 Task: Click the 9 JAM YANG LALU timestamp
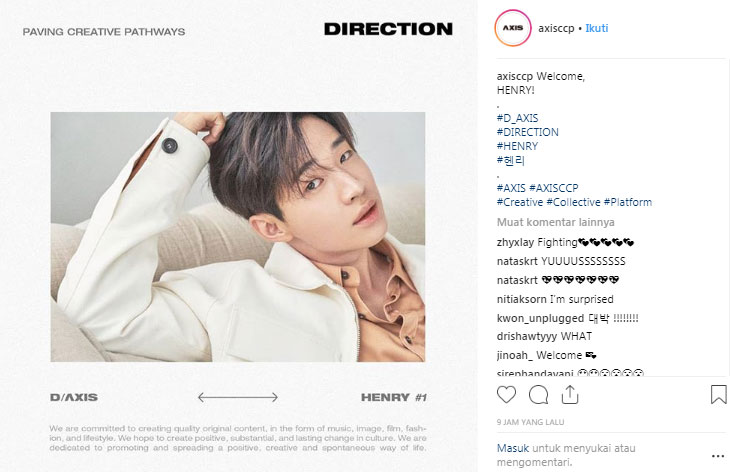[x=530, y=422]
